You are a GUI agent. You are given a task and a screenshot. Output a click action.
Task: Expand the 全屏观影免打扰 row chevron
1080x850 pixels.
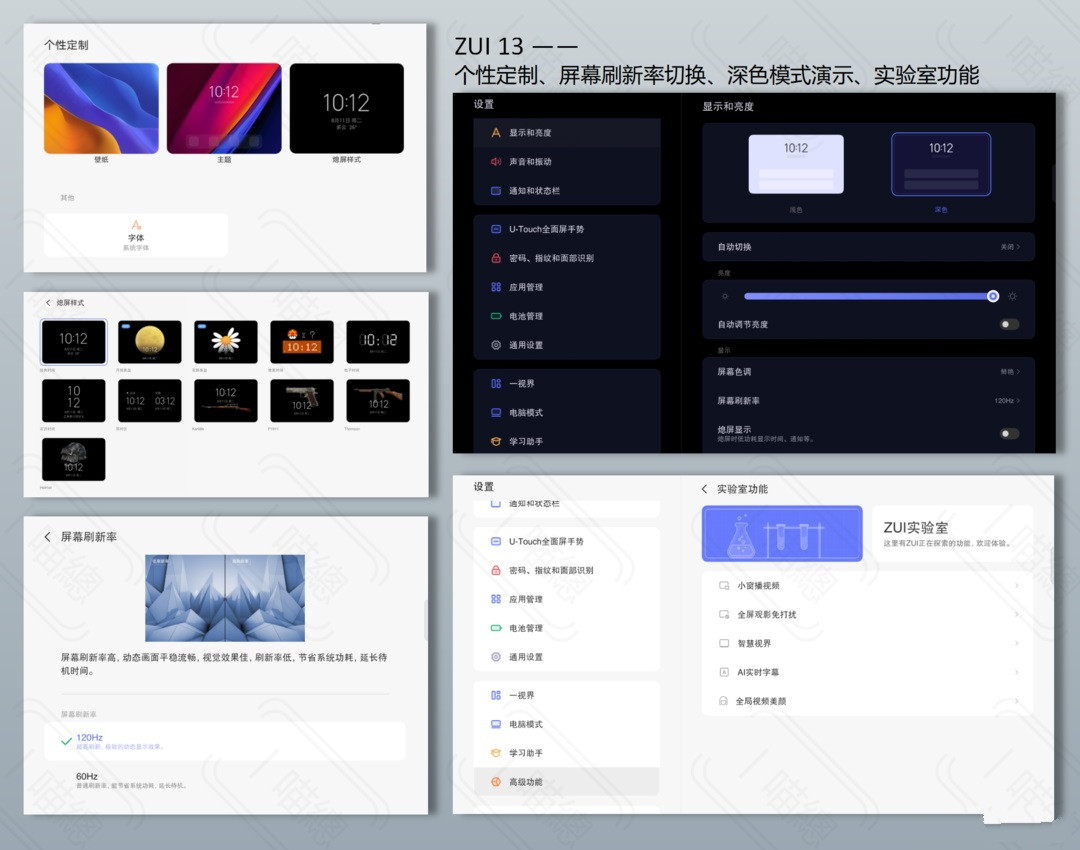(x=1016, y=614)
